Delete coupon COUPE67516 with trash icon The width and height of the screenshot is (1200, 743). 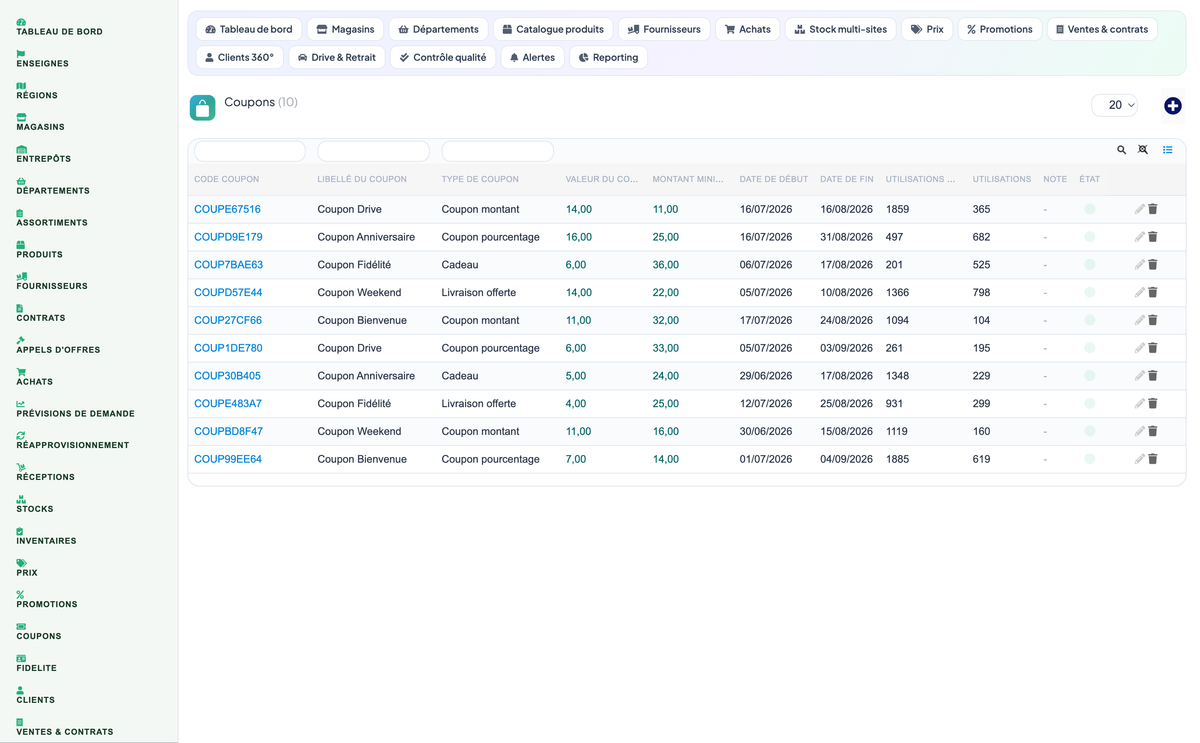(x=1153, y=209)
